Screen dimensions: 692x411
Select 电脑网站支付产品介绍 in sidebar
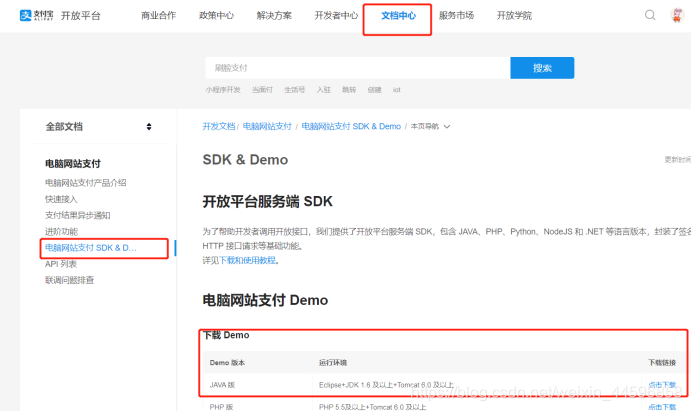click(x=86, y=183)
